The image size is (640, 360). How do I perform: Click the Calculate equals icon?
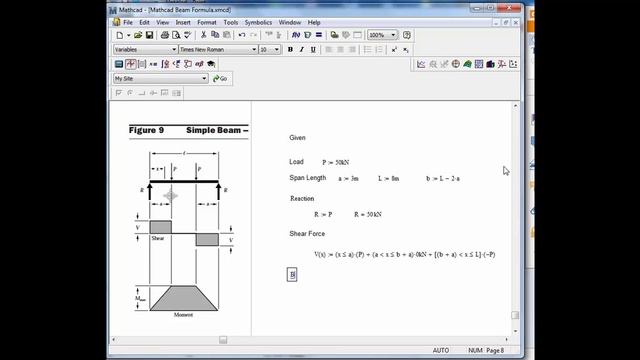pos(319,36)
